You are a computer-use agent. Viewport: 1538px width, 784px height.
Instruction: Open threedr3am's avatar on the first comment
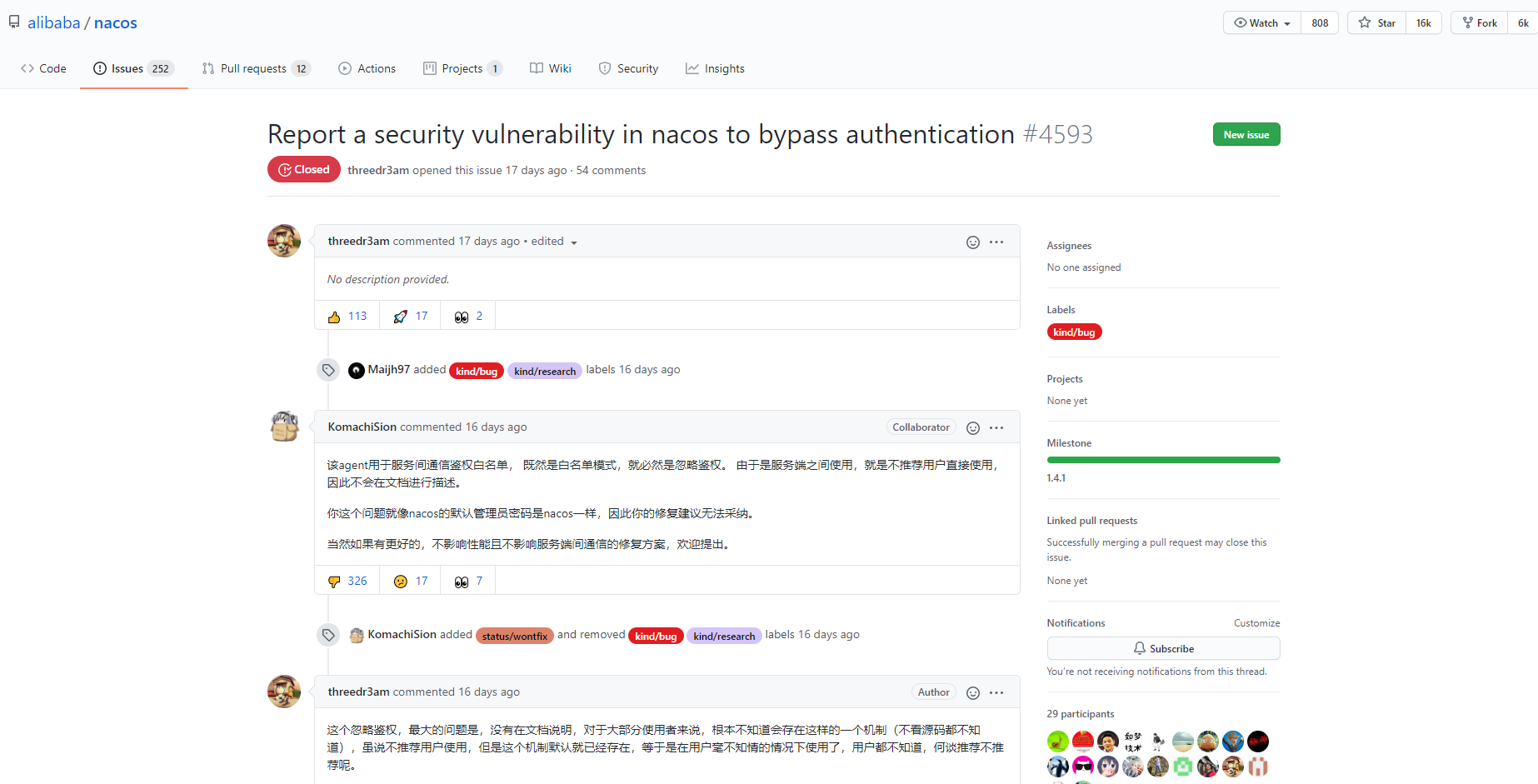pyautogui.click(x=283, y=241)
